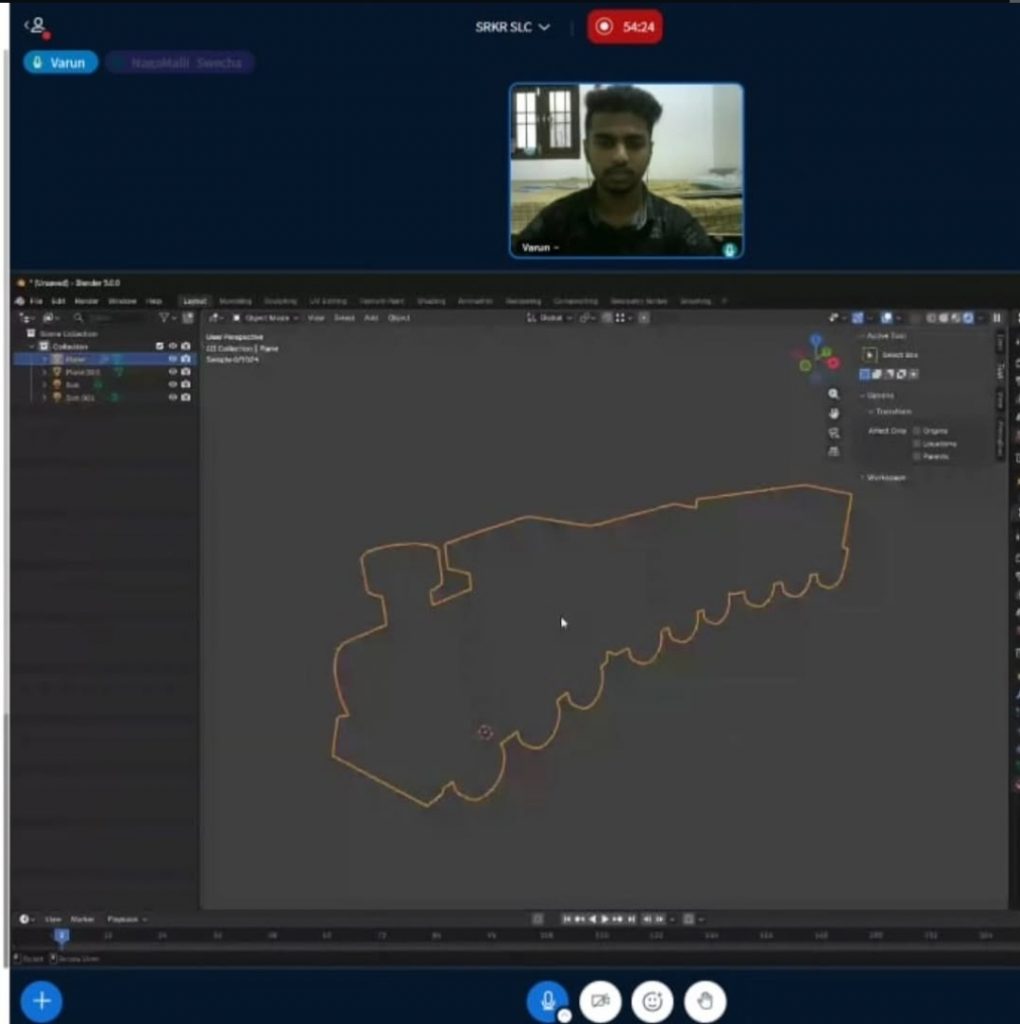Open the Object Mode dropdown
1020x1024 pixels.
coord(264,318)
